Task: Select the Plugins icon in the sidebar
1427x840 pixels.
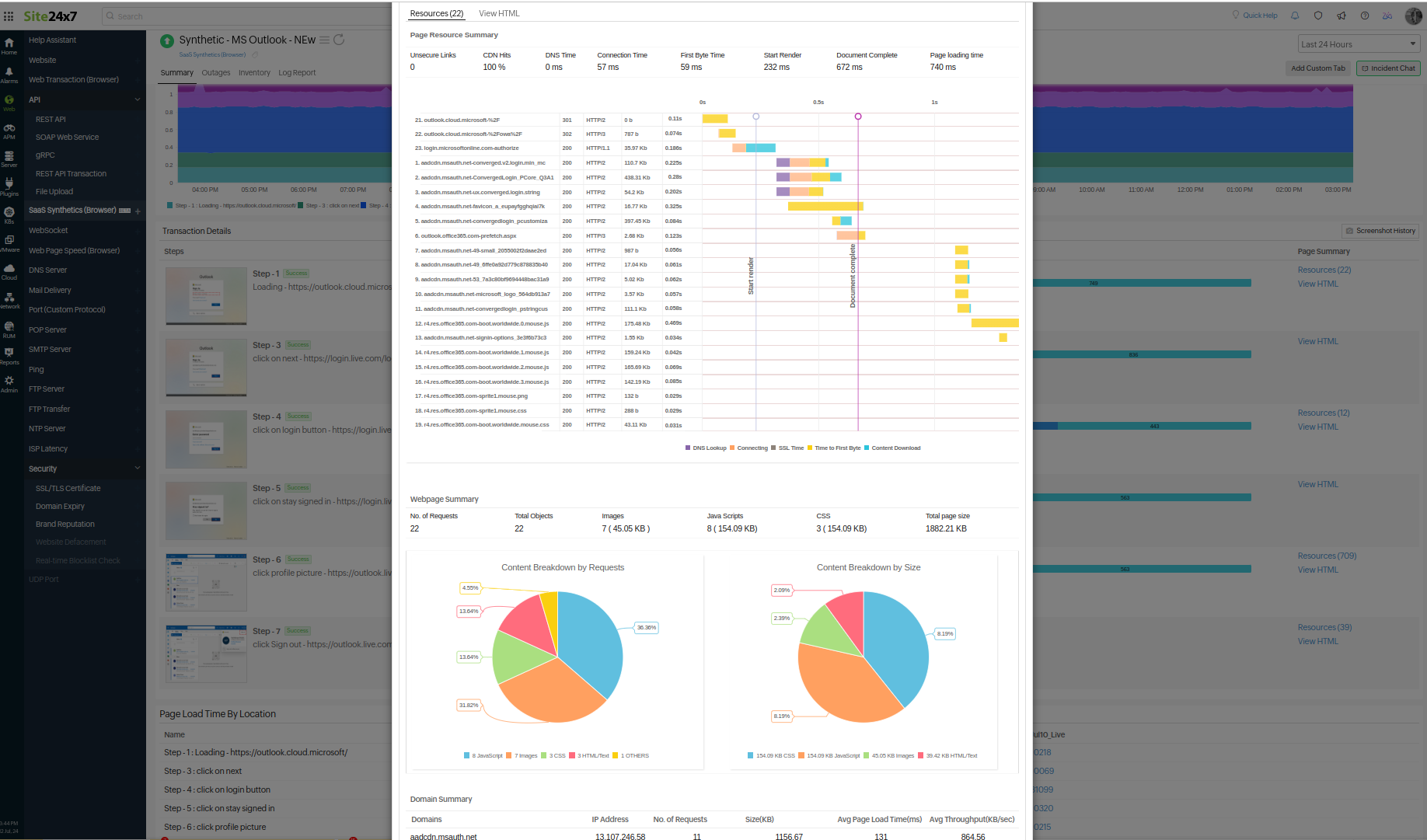Action: tap(9, 185)
